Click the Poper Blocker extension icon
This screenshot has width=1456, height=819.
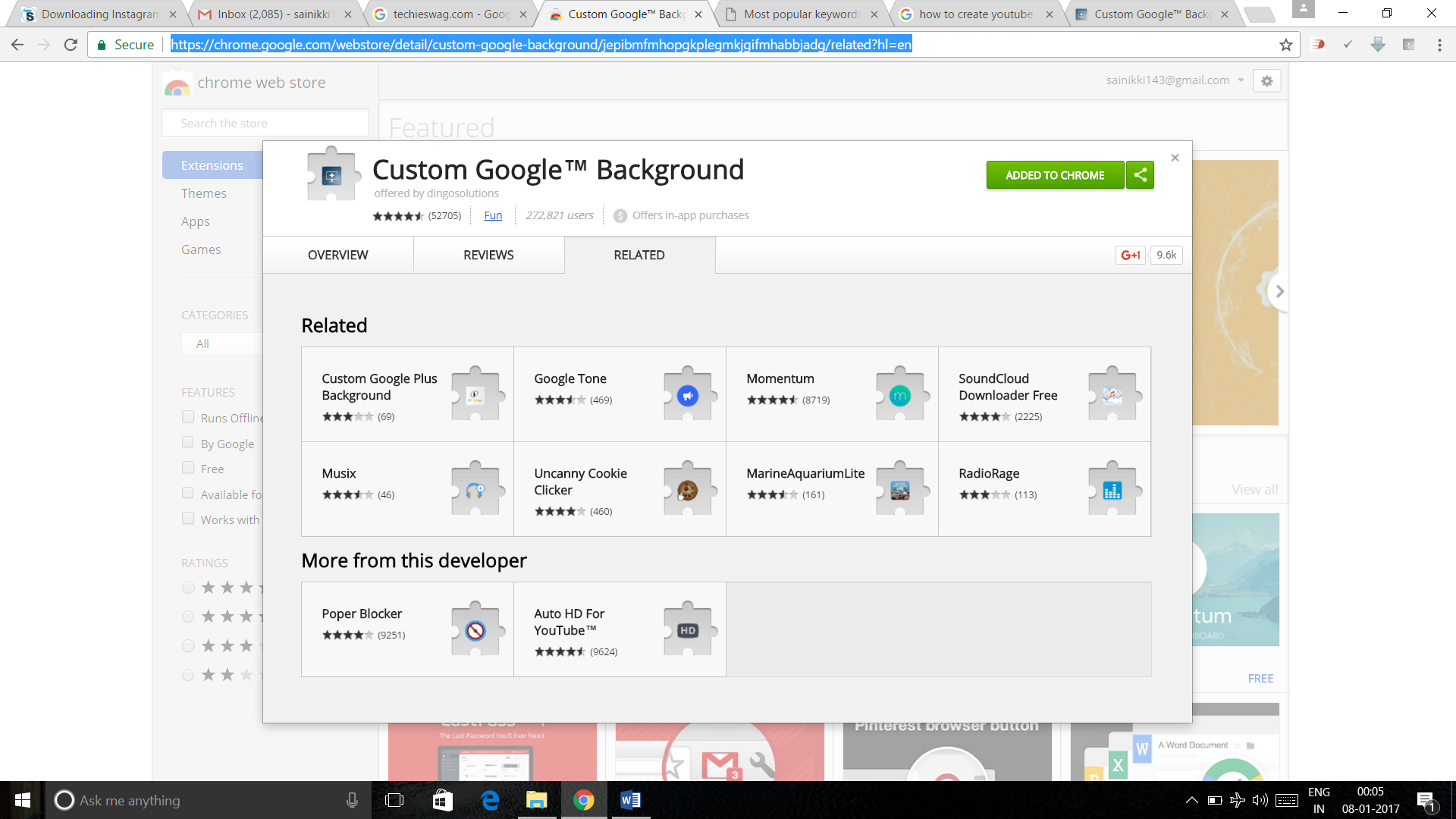point(475,629)
